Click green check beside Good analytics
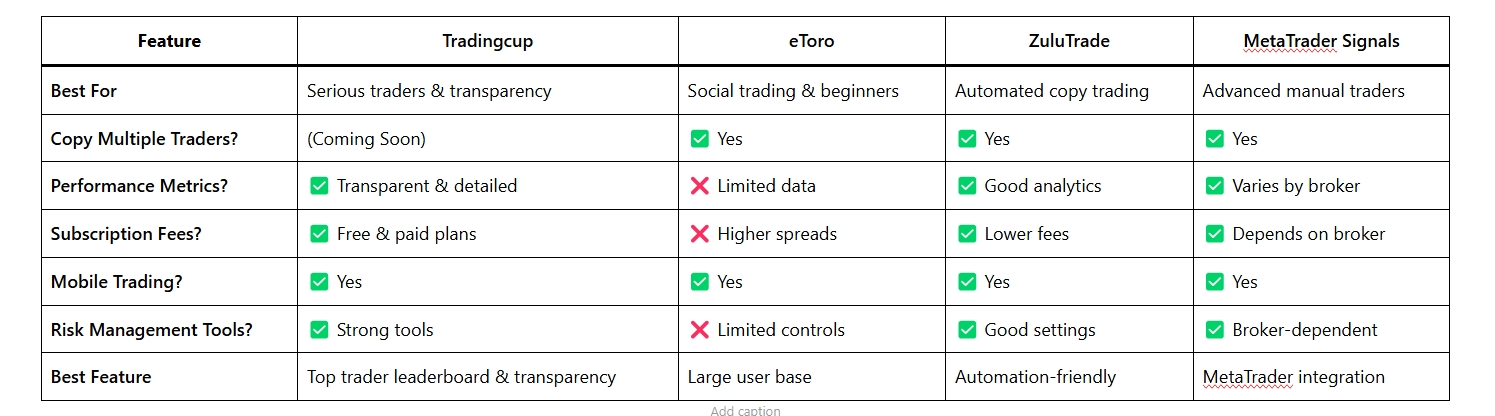The image size is (1495, 416). pyautogui.click(x=967, y=186)
